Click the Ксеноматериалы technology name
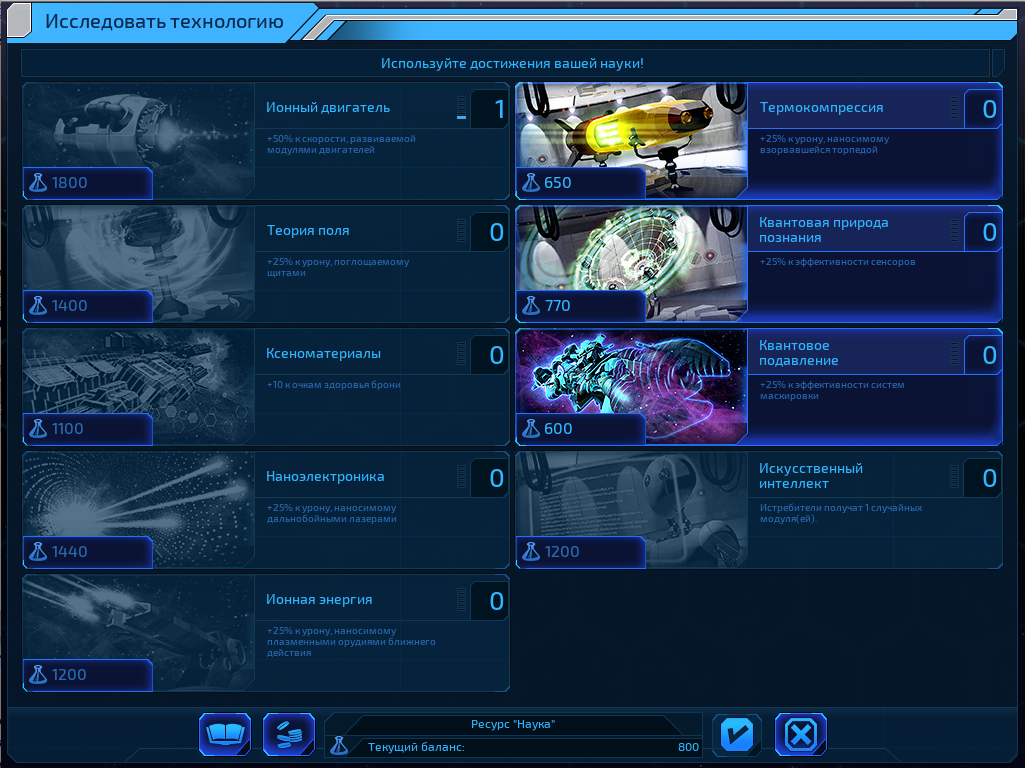This screenshot has width=1025, height=768. 323,353
